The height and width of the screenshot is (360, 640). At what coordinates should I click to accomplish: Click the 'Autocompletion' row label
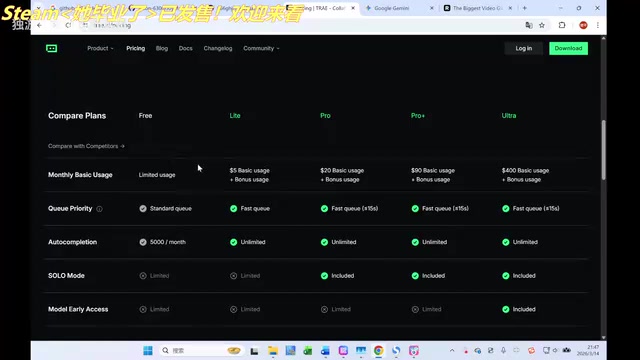pyautogui.click(x=72, y=242)
